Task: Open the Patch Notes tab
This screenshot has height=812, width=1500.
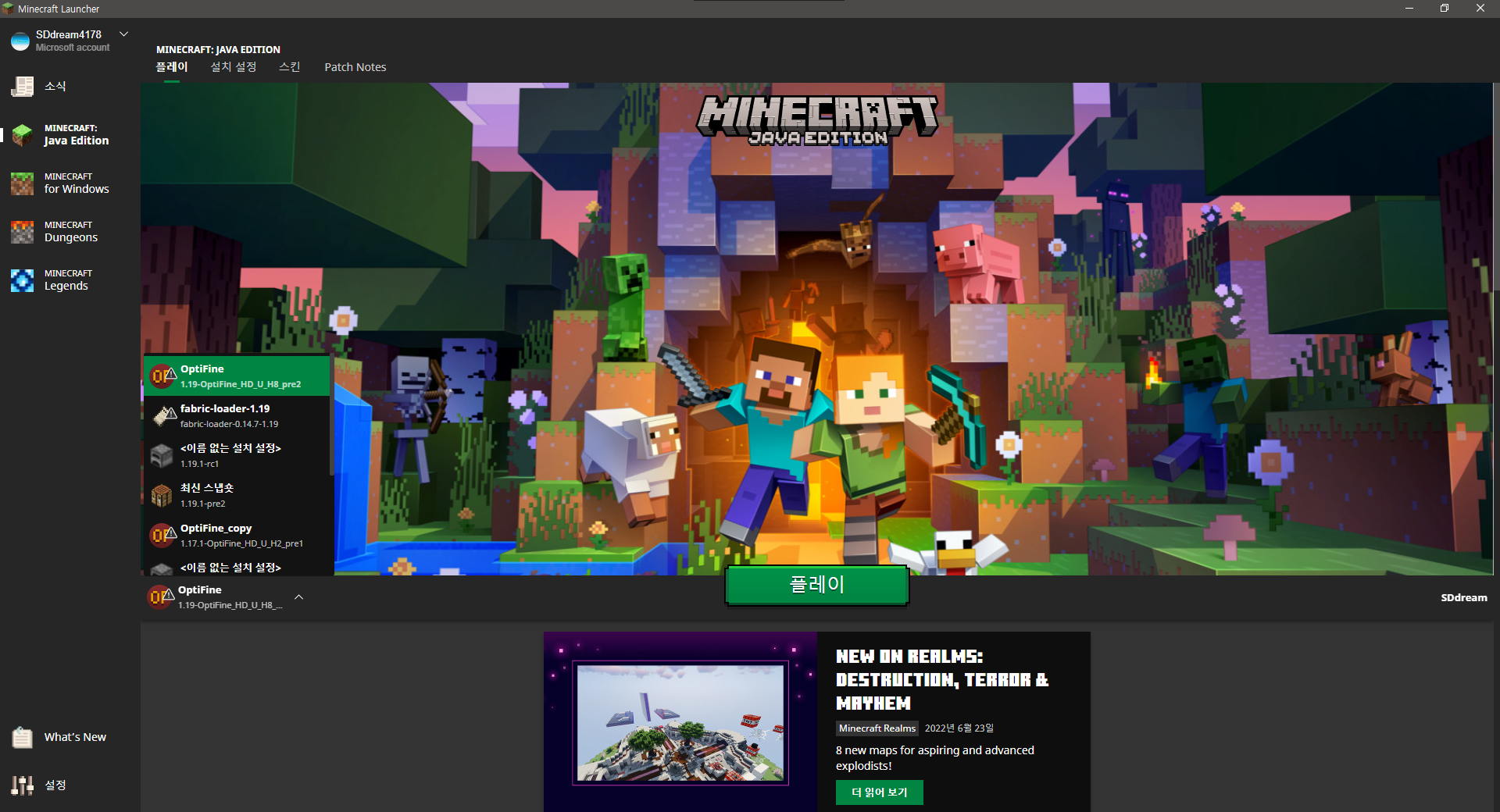Action: tap(355, 67)
